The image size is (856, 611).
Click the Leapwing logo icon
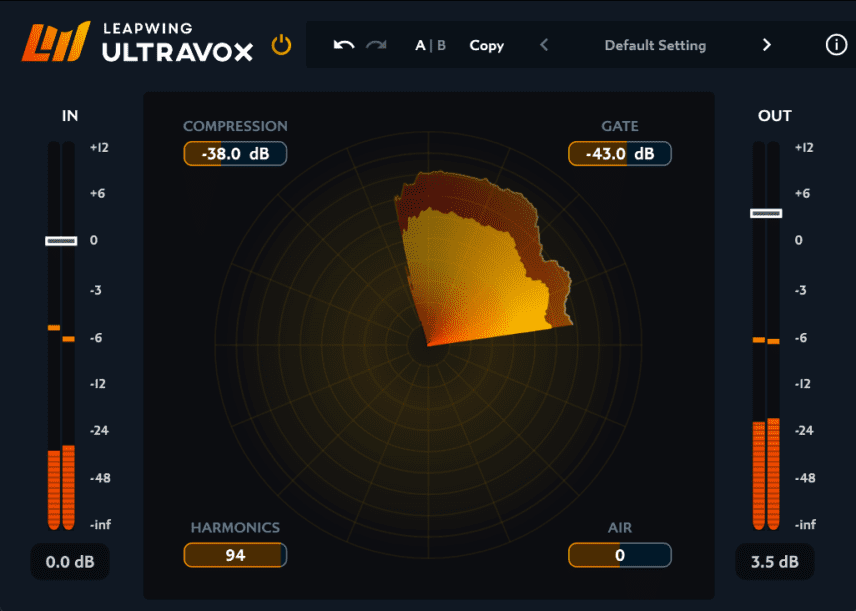(x=55, y=41)
